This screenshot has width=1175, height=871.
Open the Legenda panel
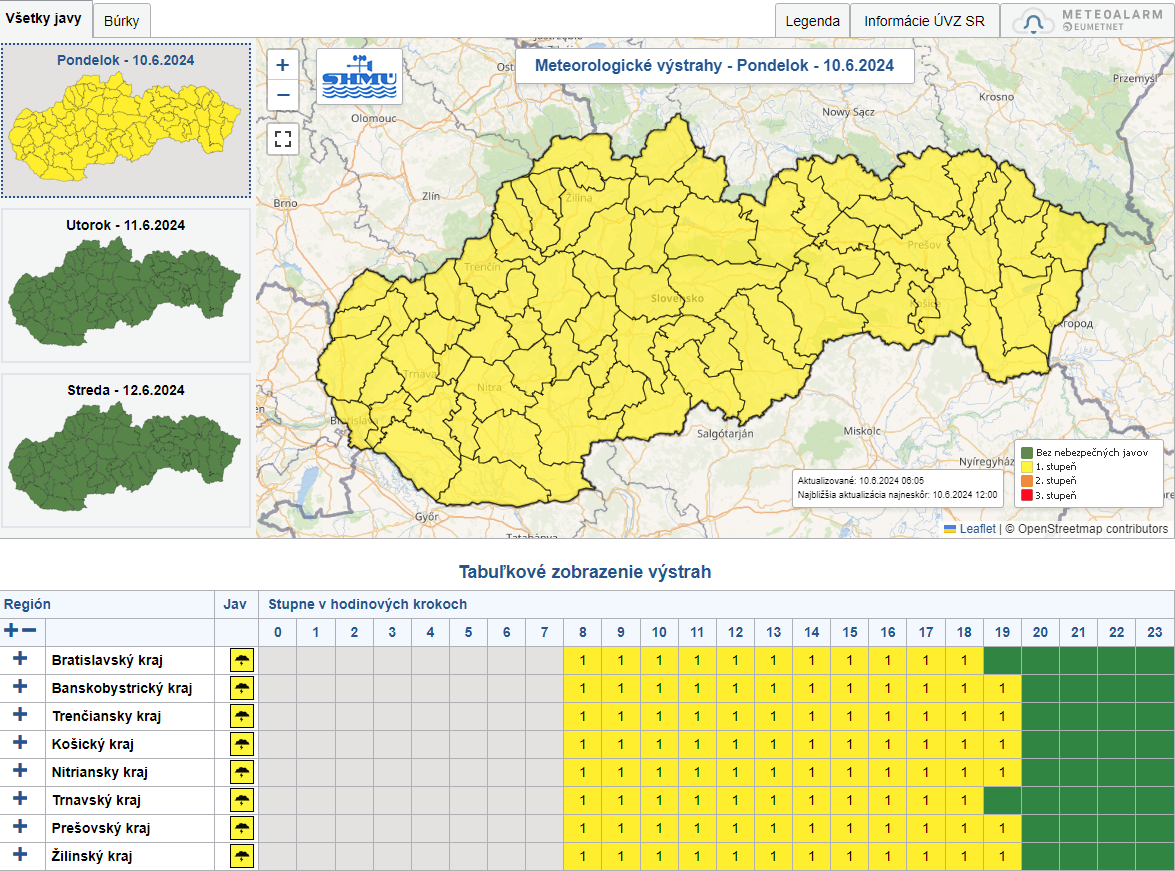[x=812, y=21]
